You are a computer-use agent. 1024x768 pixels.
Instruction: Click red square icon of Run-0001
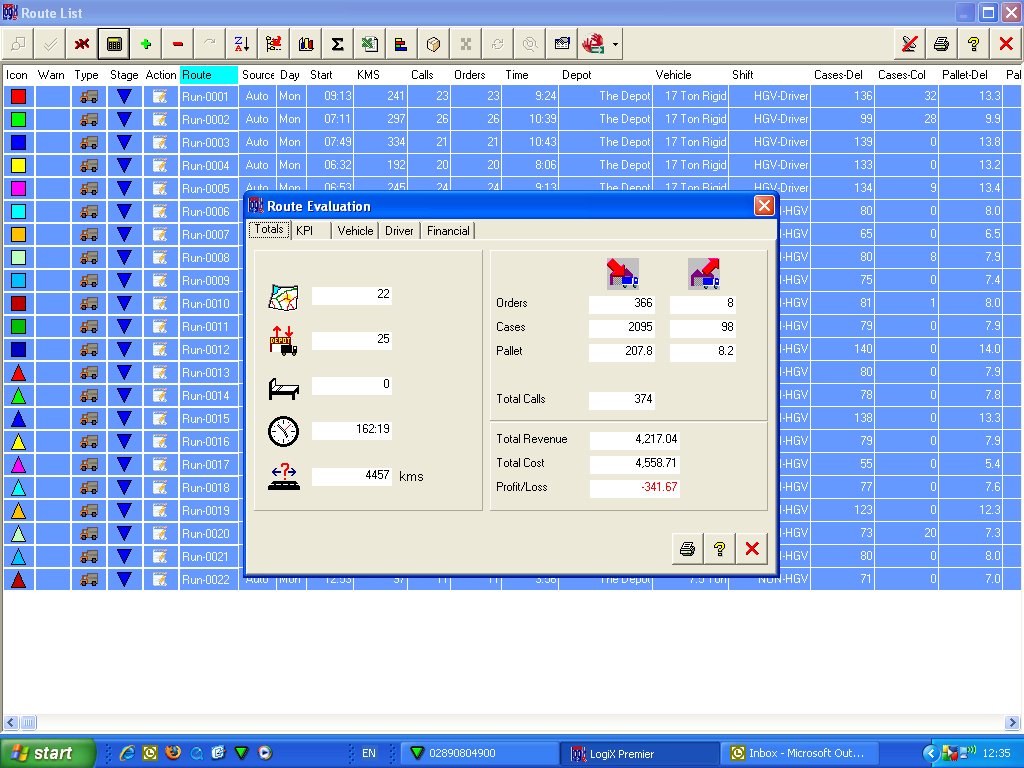[x=18, y=97]
